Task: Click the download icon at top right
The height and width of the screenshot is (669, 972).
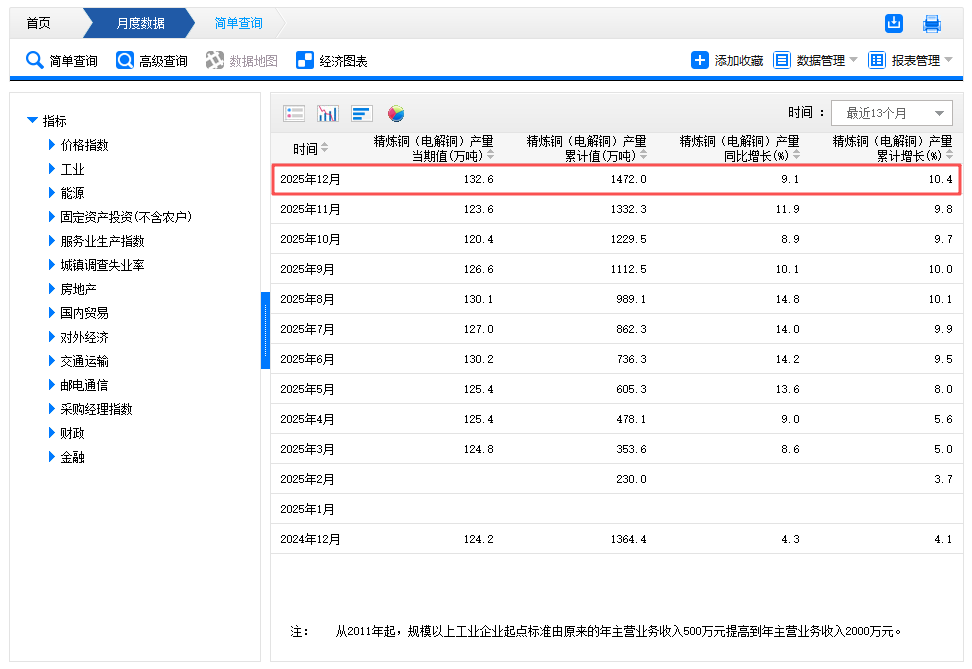Action: coord(894,24)
